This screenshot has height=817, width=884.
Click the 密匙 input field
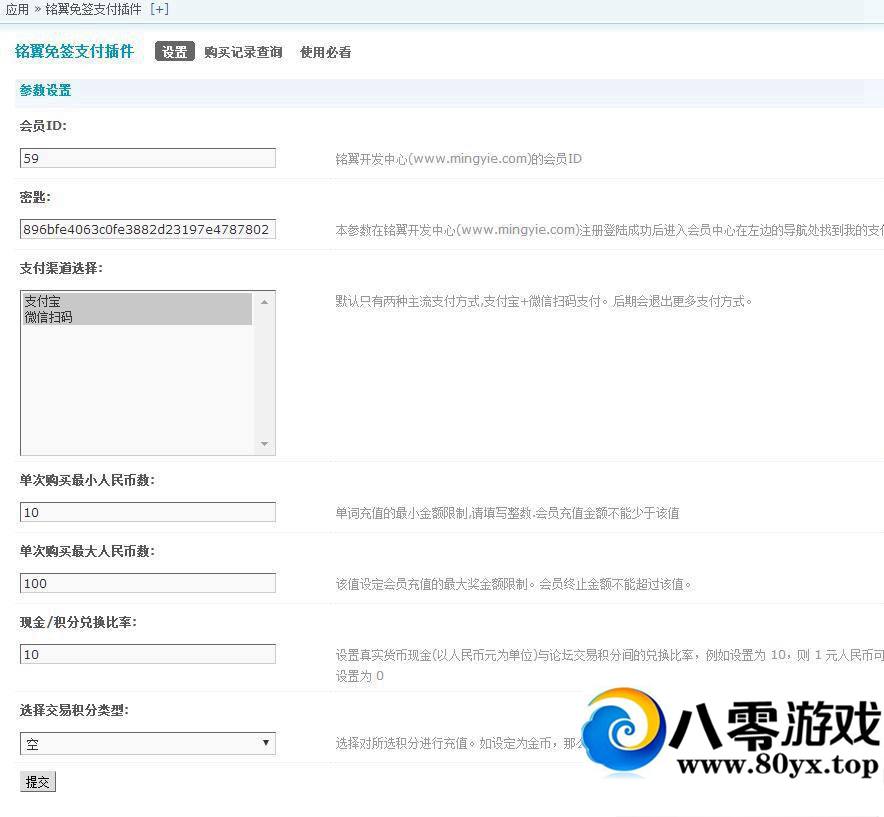[148, 228]
